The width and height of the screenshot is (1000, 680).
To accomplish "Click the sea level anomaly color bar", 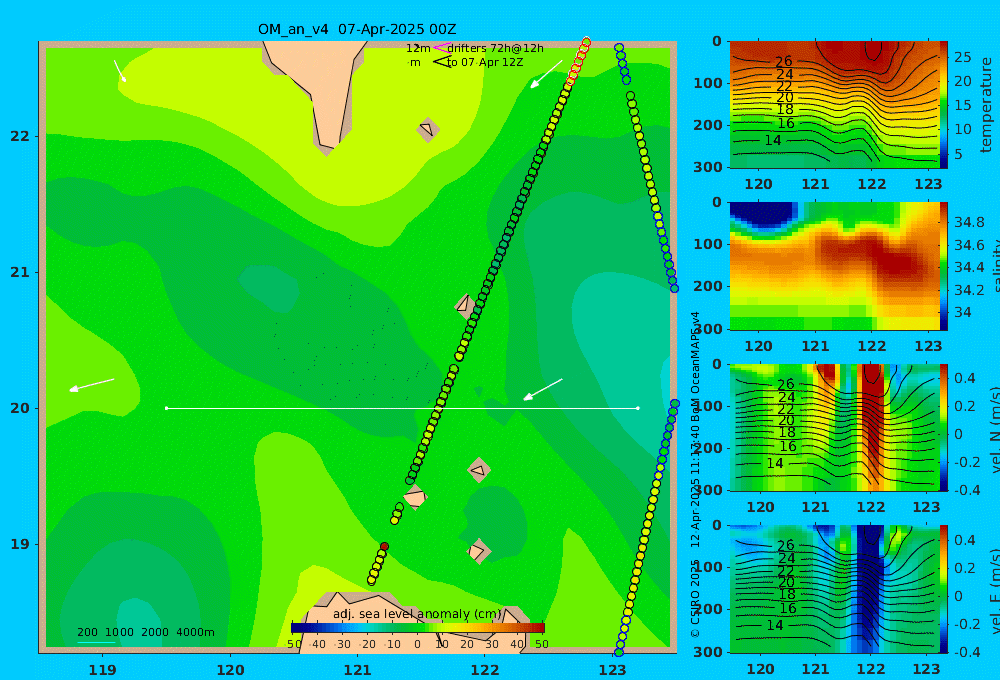I will coord(418,628).
